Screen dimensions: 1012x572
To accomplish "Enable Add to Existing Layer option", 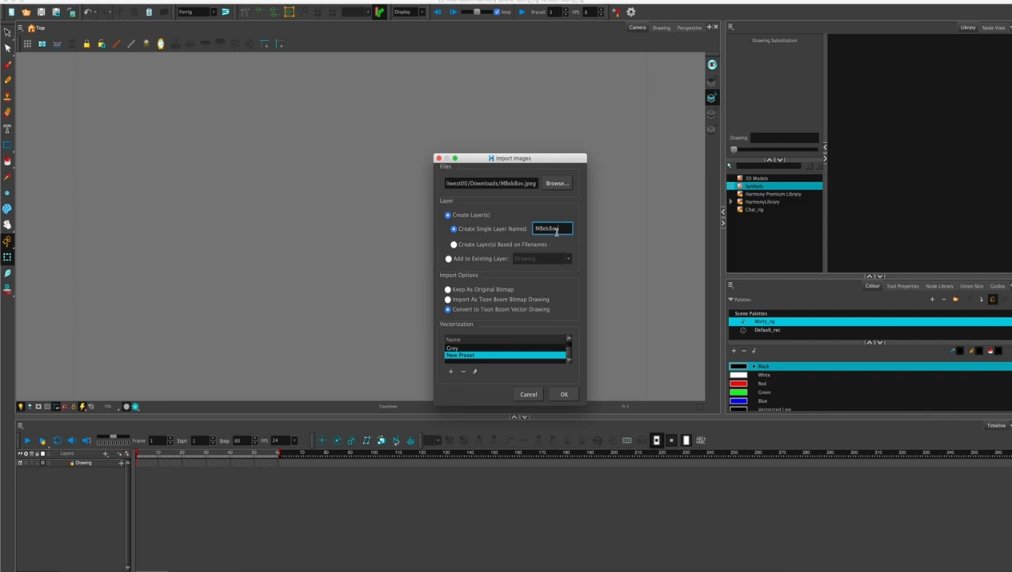I will [448, 258].
